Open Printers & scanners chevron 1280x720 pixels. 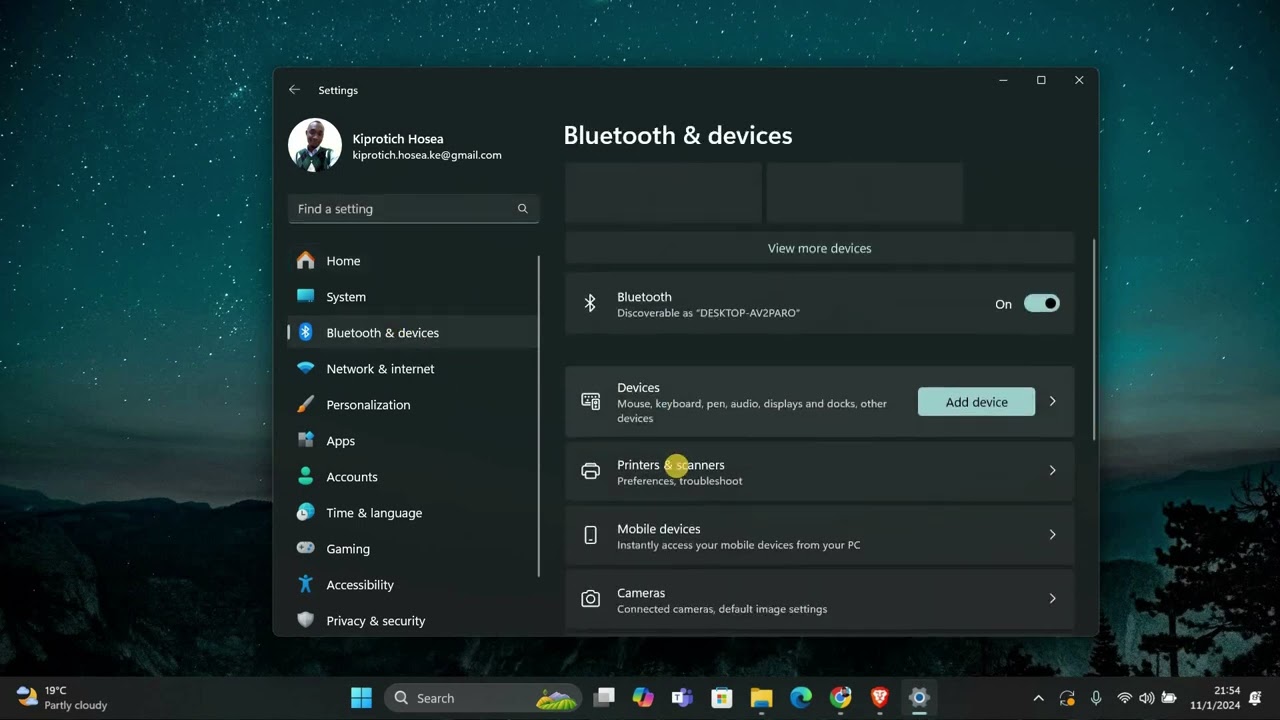click(1052, 471)
